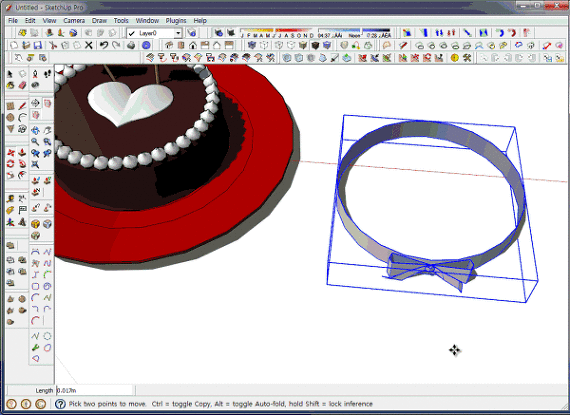Click the status bar help question mark
This screenshot has width=570, height=415.
60,404
